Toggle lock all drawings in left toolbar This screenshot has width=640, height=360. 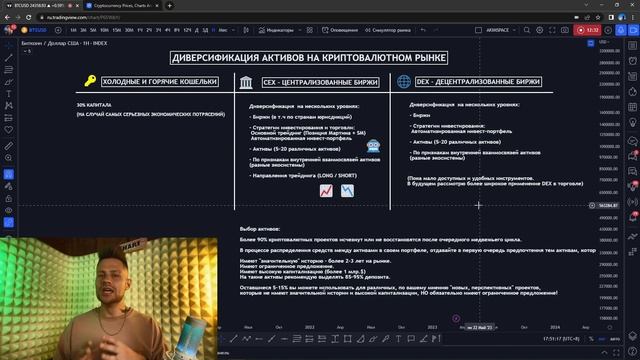coord(9,198)
